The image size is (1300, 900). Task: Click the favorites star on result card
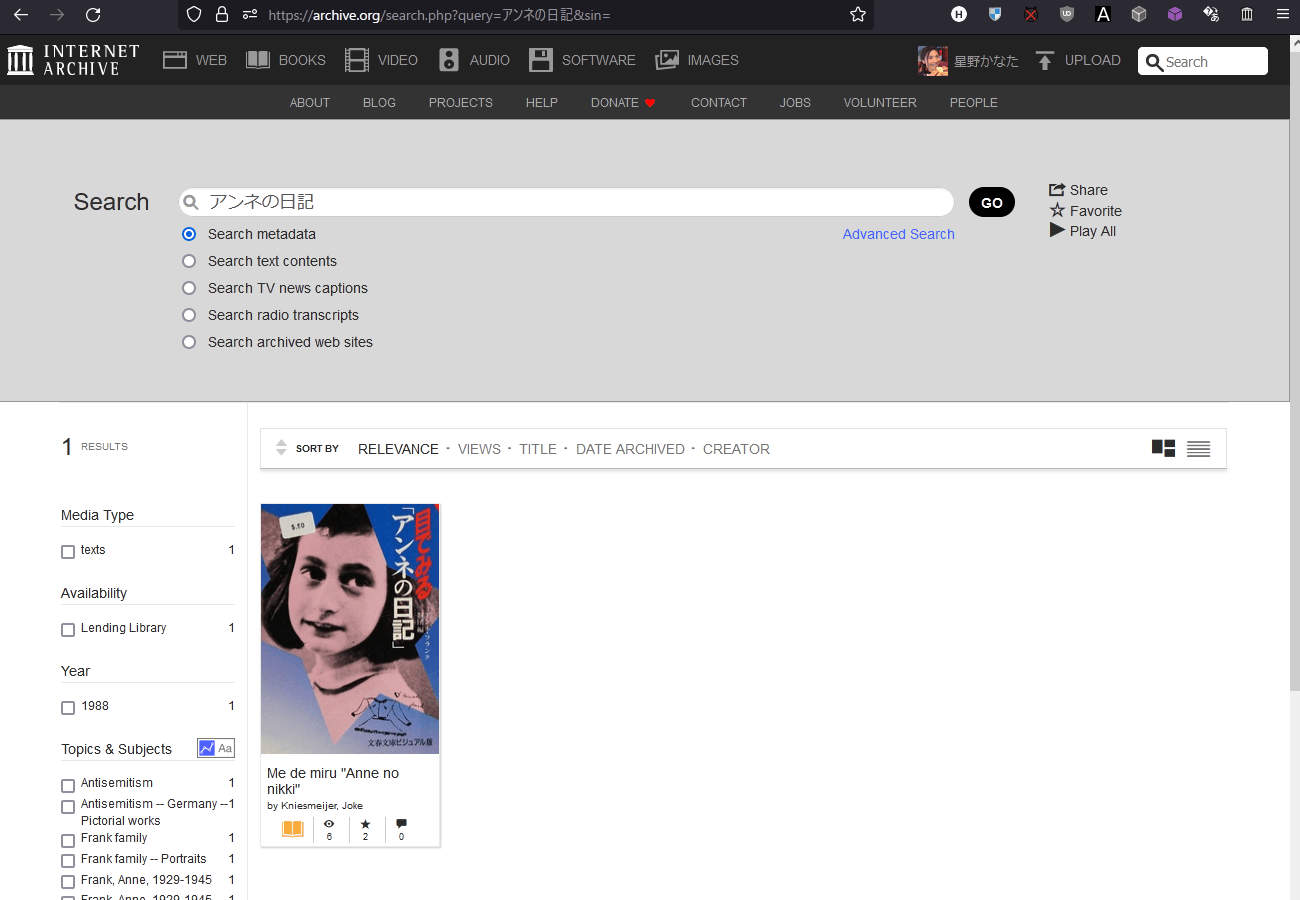click(365, 824)
